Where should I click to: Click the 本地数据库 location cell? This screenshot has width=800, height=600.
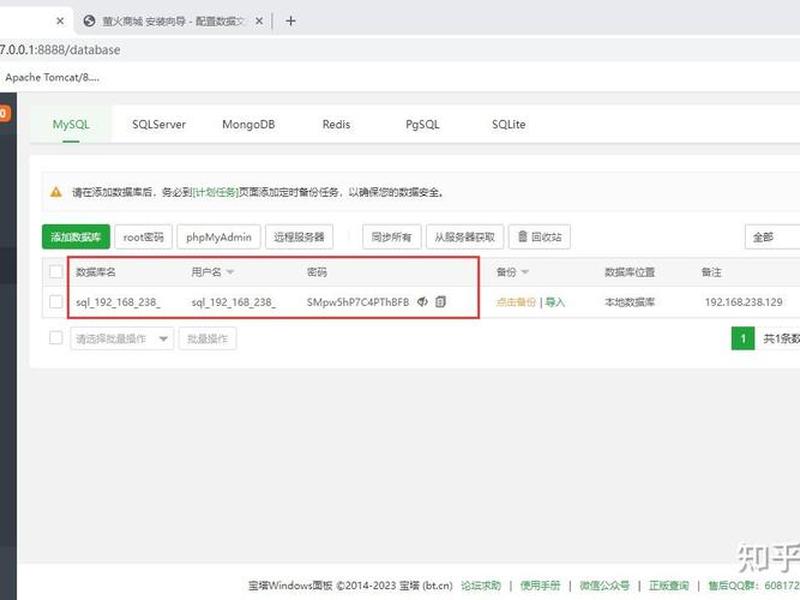point(630,302)
